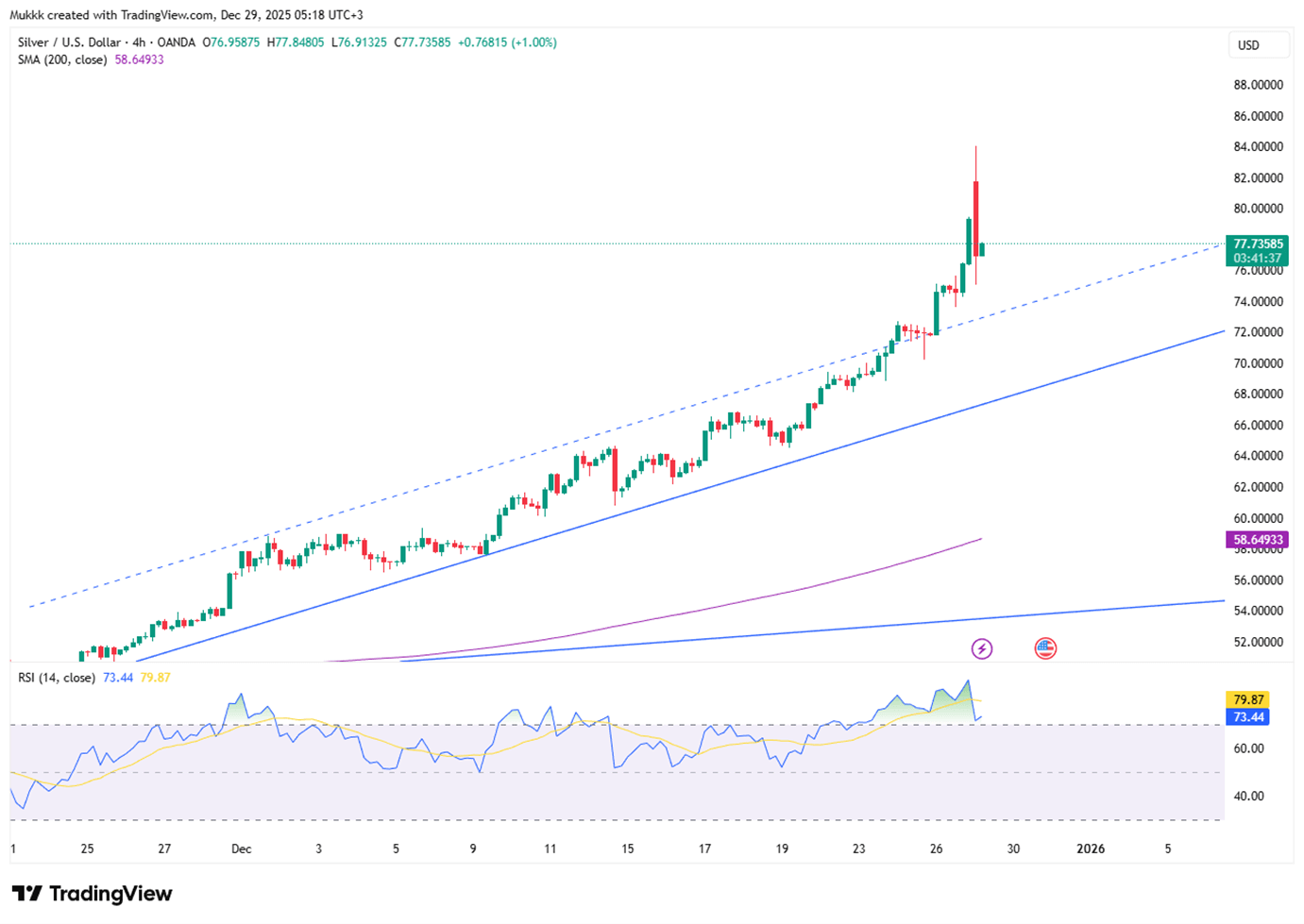Image resolution: width=1304 pixels, height=924 pixels.
Task: Click the US flag economic event icon
Action: [1044, 648]
